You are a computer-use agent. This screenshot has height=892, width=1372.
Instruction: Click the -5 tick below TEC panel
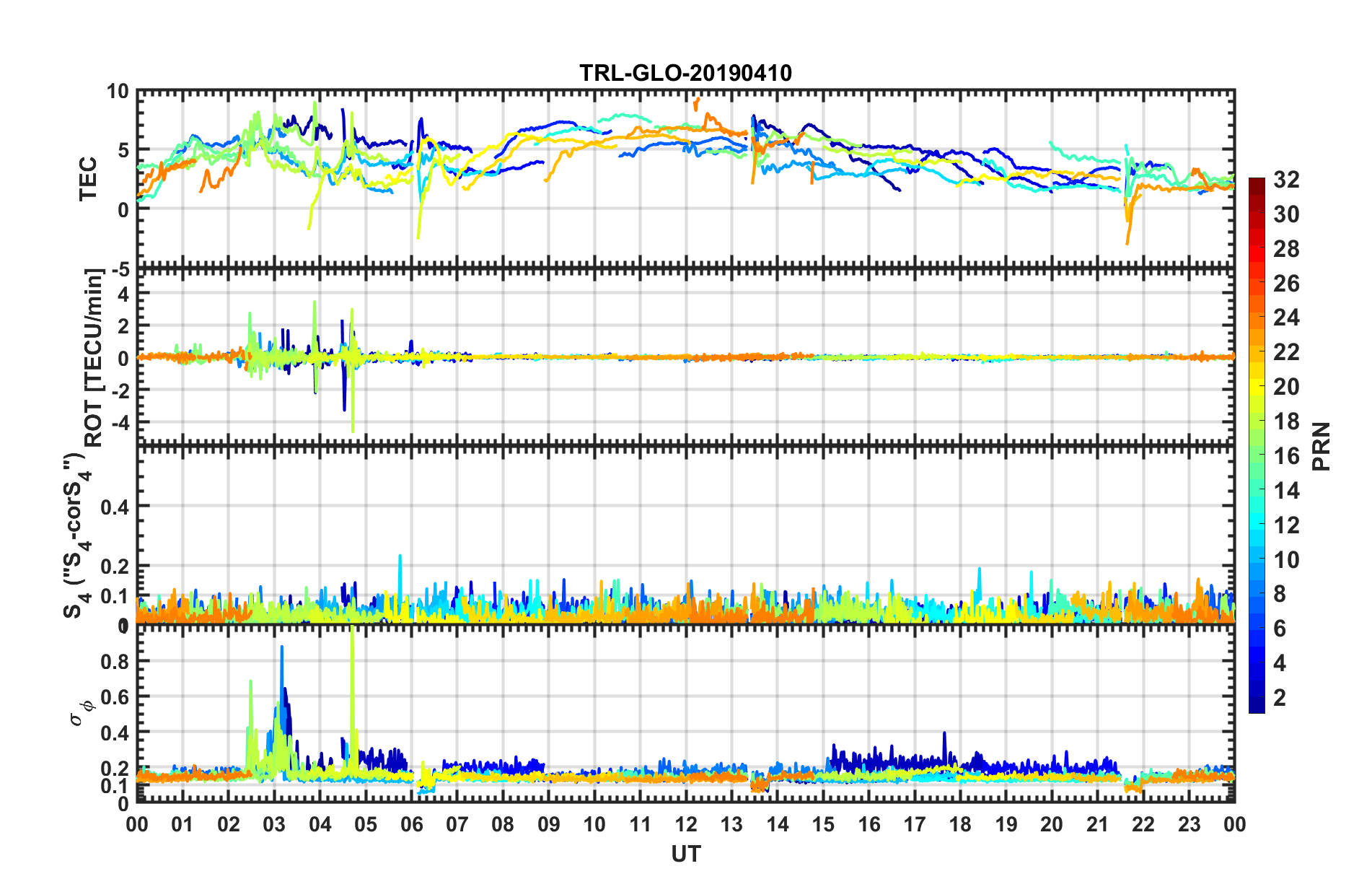point(120,271)
